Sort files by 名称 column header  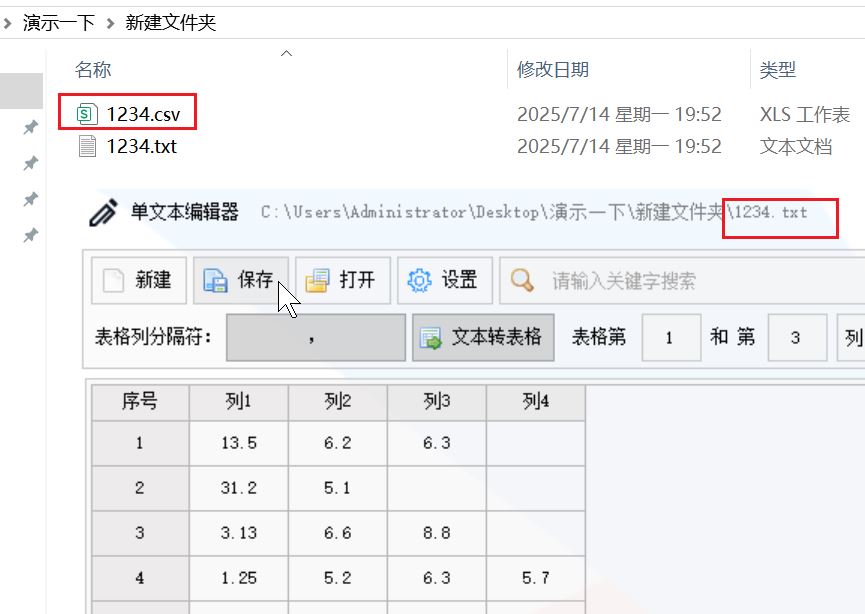[x=93, y=70]
